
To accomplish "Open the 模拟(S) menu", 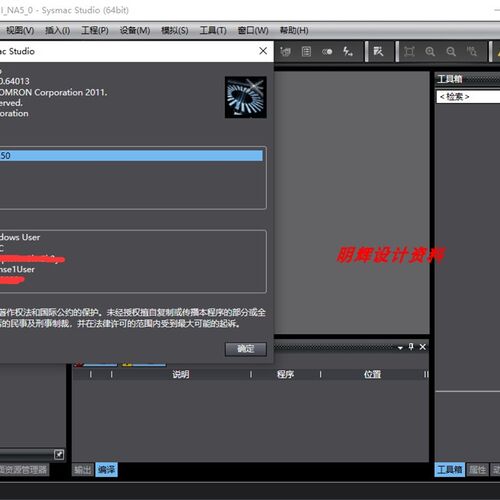I will tap(175, 31).
